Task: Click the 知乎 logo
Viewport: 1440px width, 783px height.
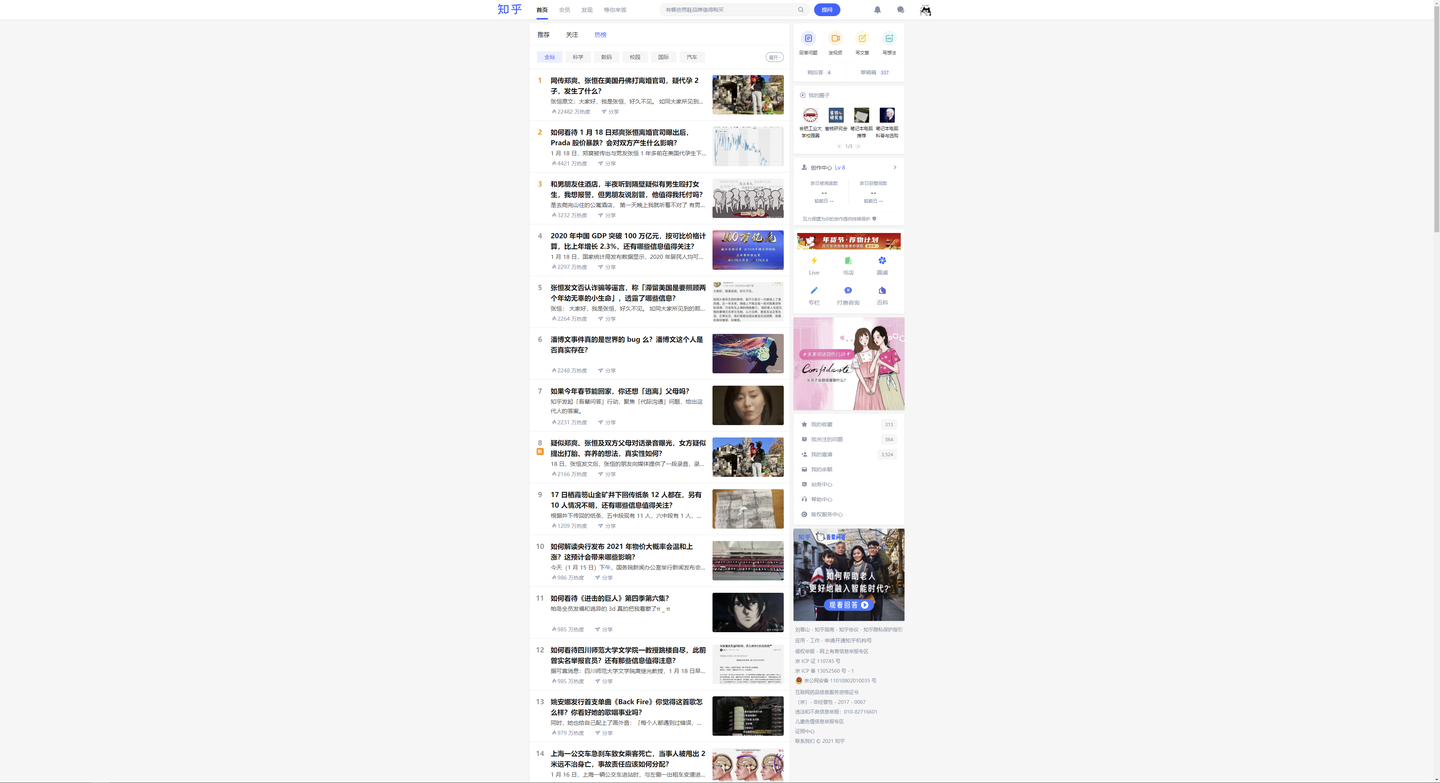Action: click(x=509, y=9)
